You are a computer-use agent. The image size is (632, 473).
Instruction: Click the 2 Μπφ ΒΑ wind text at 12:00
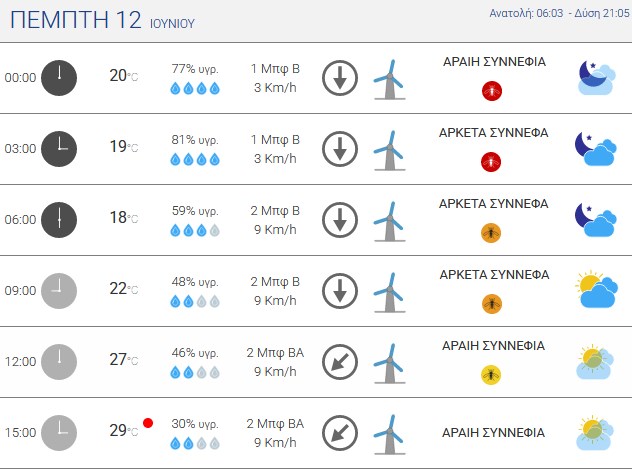275,353
